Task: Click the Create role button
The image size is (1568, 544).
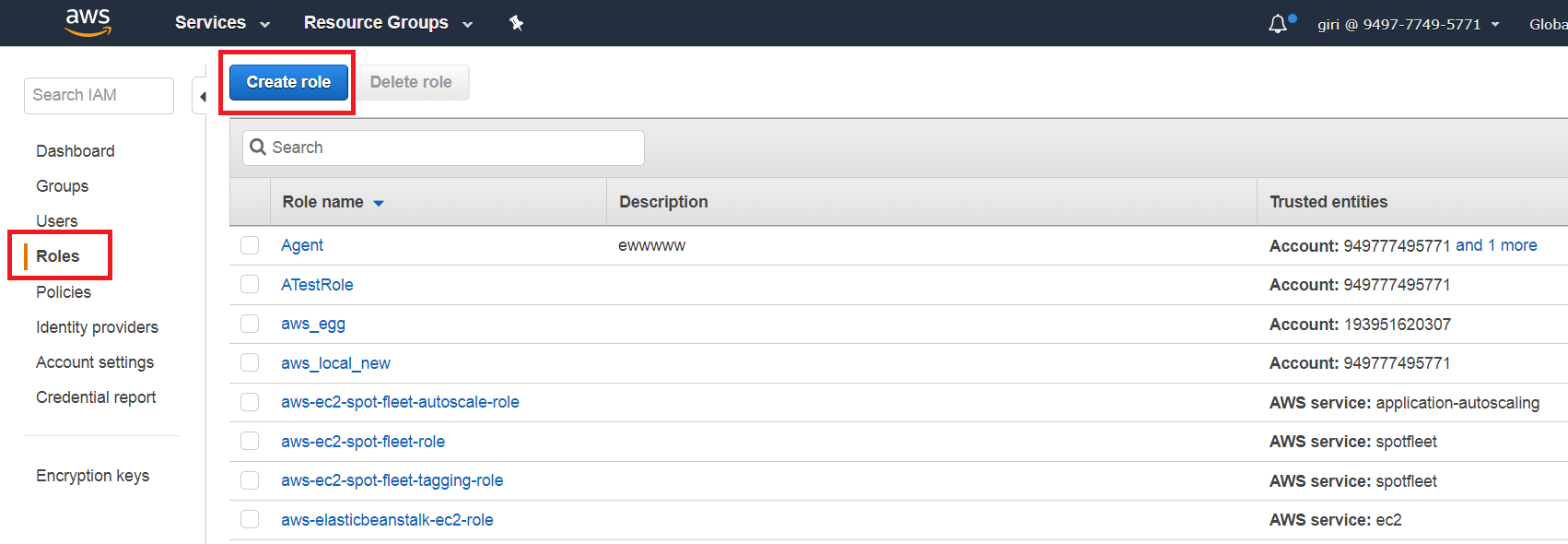Action: point(288,82)
